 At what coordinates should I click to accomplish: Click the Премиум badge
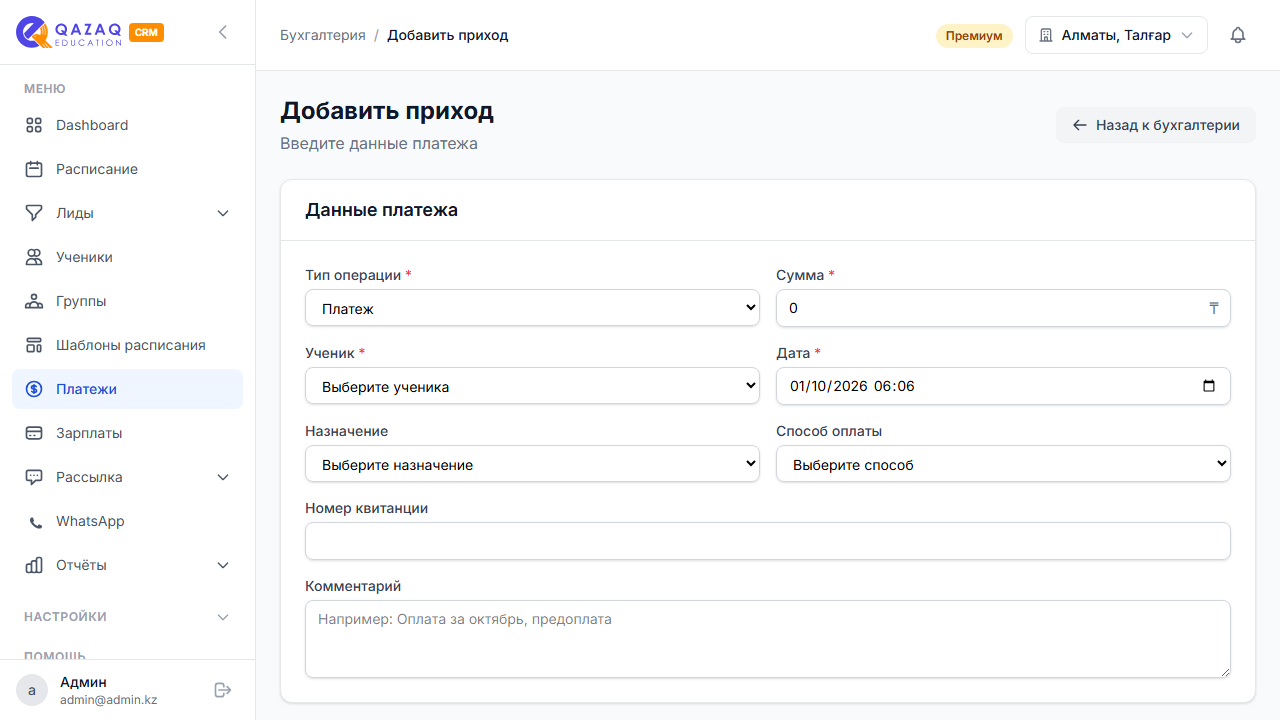(x=974, y=36)
